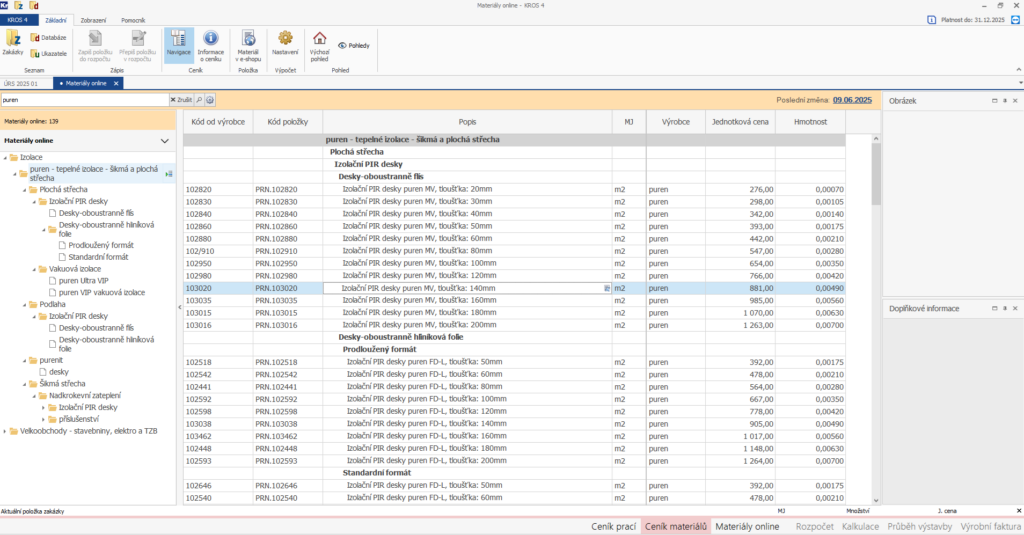This screenshot has height=535, width=1024.
Task: Click price cell 1 263,00
Action: 740,325
